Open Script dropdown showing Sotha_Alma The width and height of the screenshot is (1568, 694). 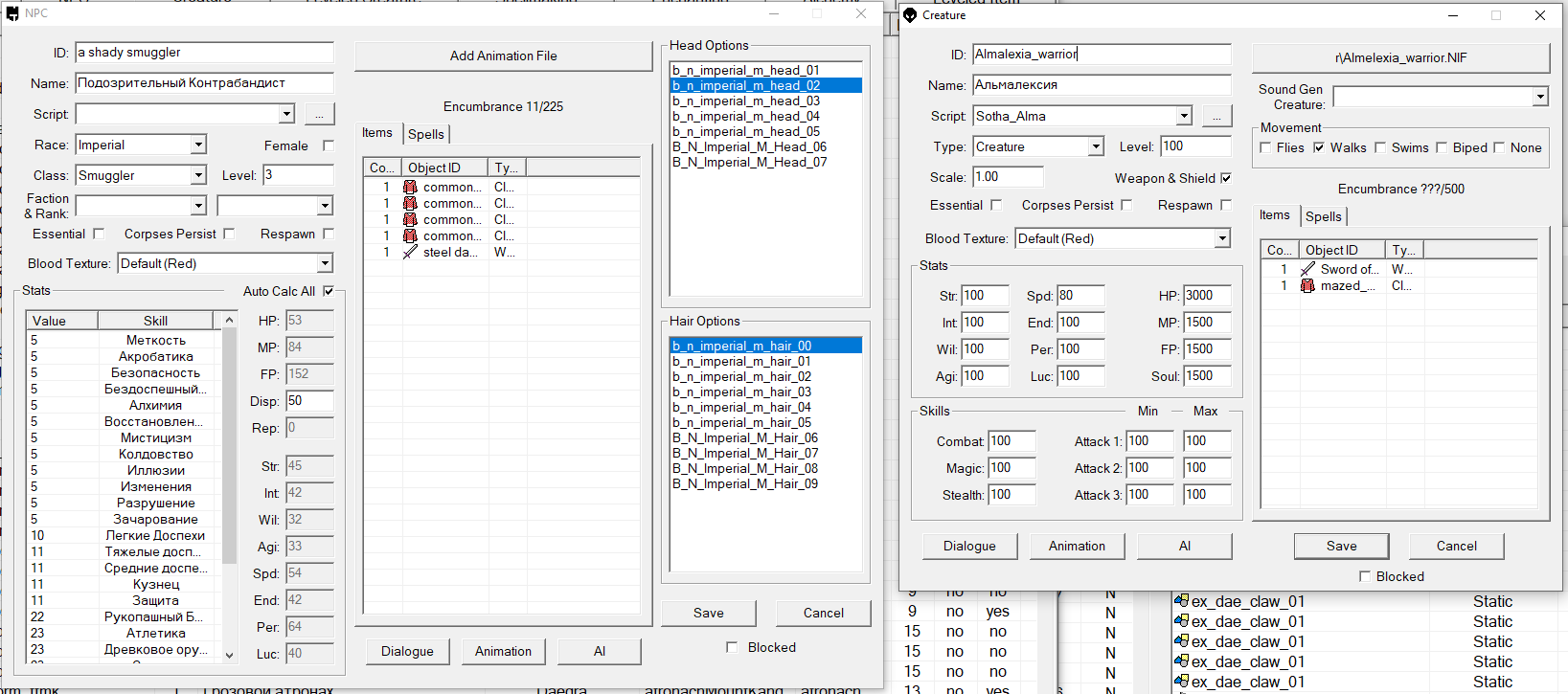(1184, 116)
